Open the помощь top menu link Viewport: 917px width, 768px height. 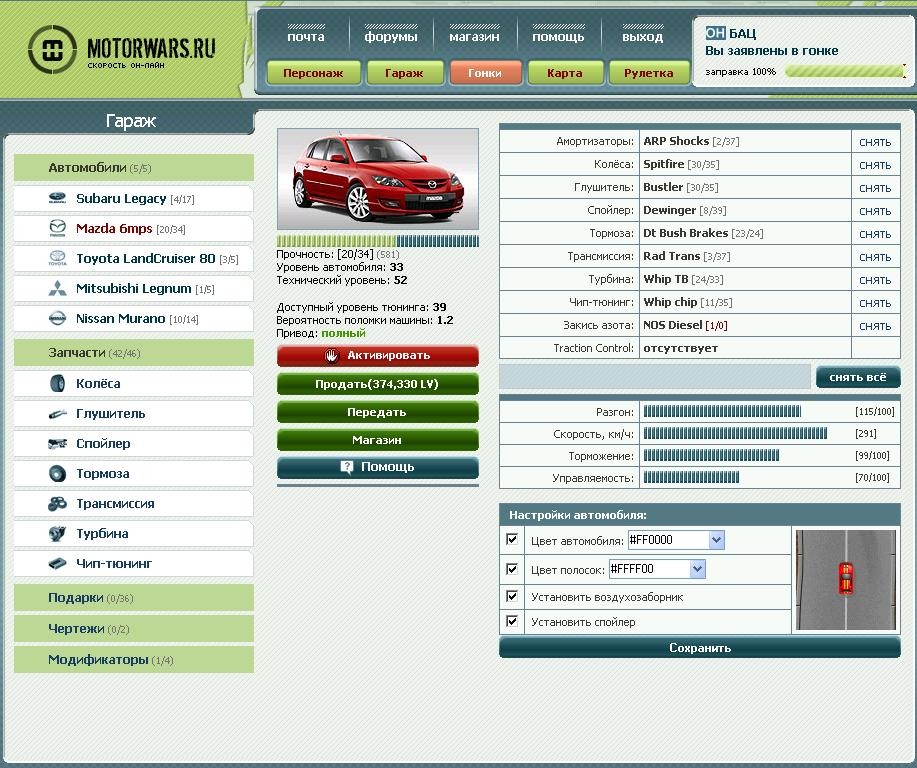point(558,36)
